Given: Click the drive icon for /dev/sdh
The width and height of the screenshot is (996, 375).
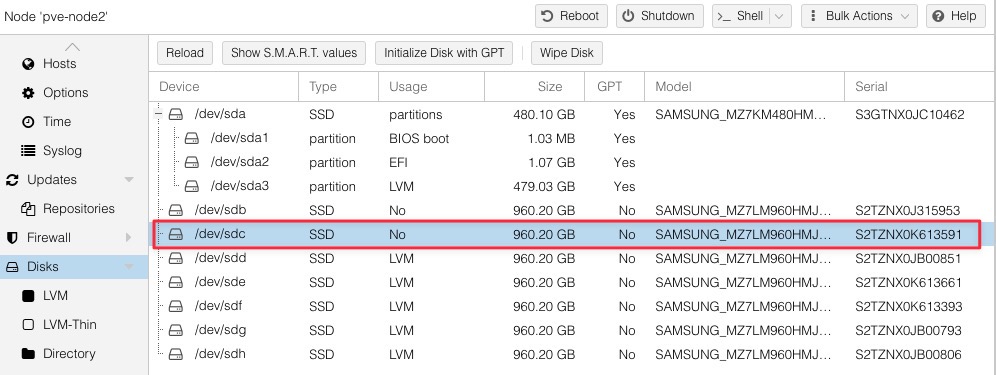Looking at the screenshot, I should coord(176,354).
